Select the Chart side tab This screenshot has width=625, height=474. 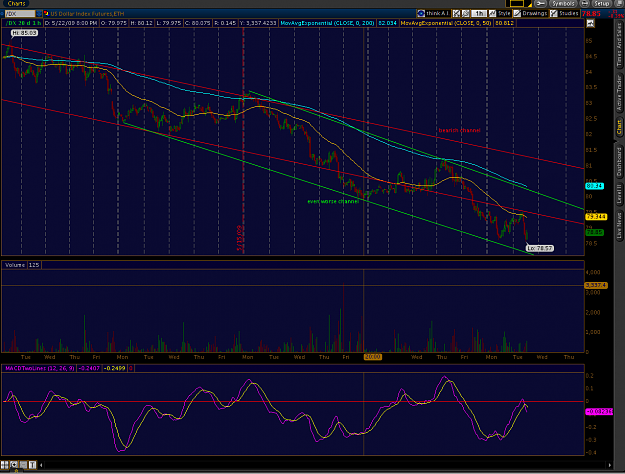(x=619, y=127)
